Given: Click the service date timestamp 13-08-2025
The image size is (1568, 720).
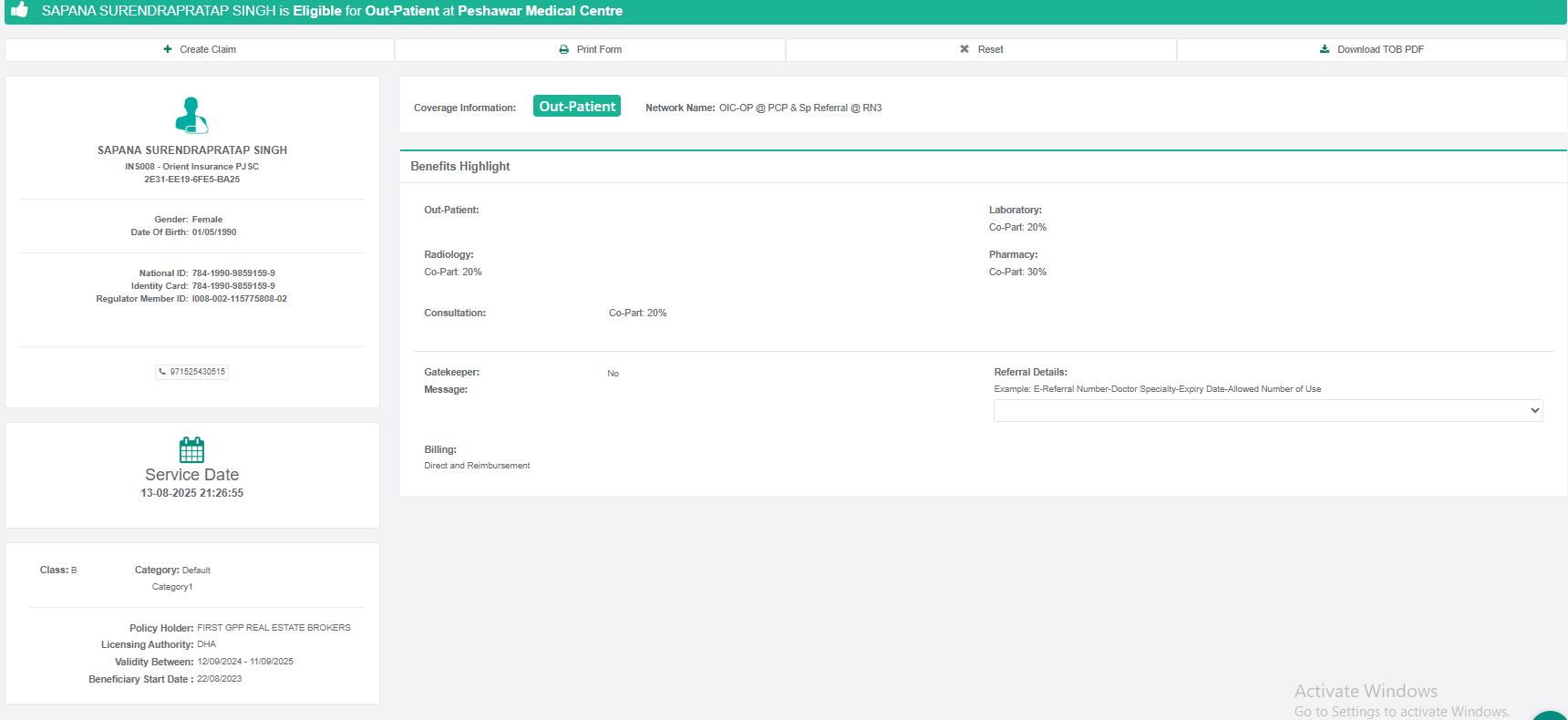Looking at the screenshot, I should [191, 493].
